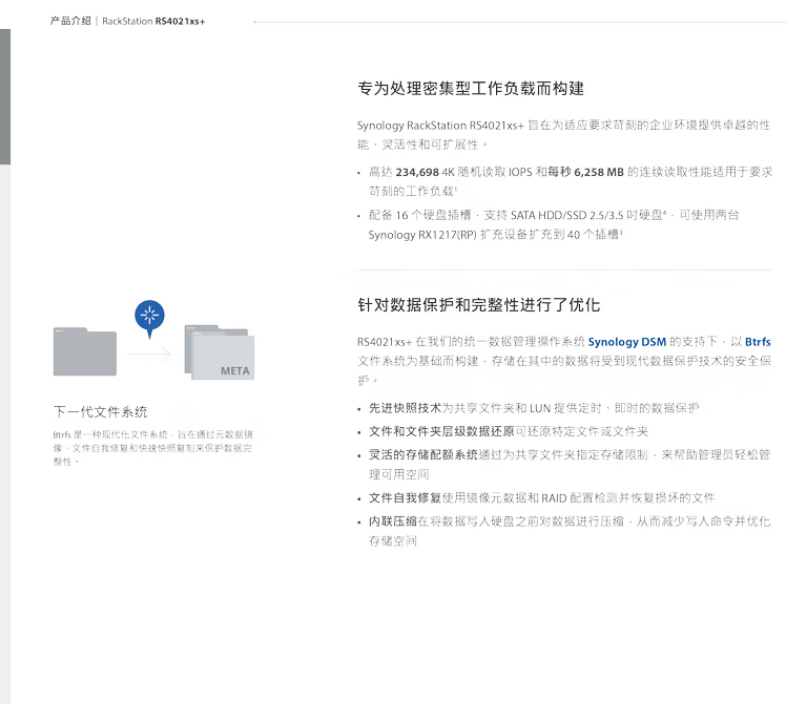Click the bold text 每秒 6,258 MB
This screenshot has width=789, height=704.
point(586,172)
